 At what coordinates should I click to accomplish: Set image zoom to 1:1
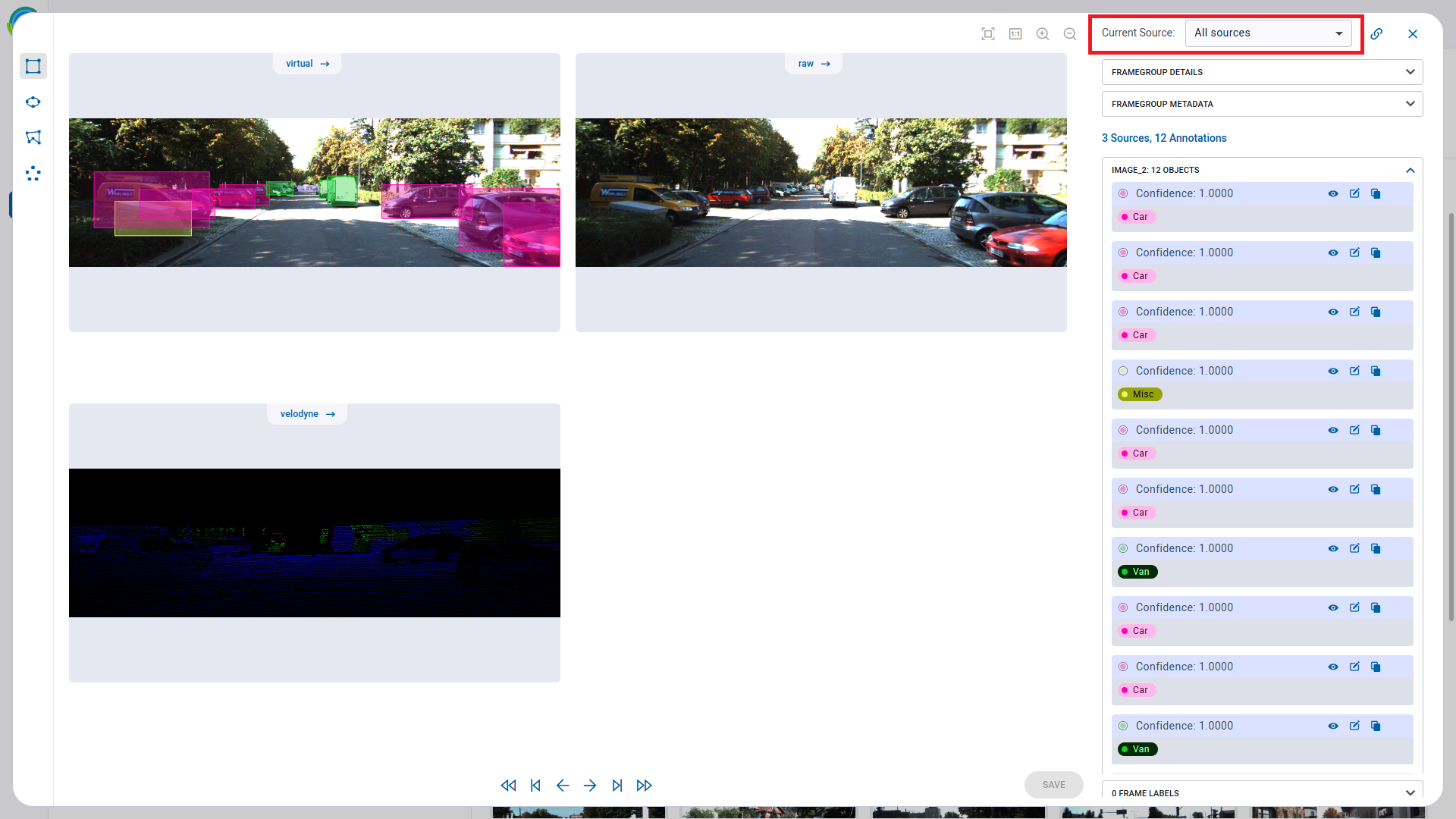tap(1015, 33)
